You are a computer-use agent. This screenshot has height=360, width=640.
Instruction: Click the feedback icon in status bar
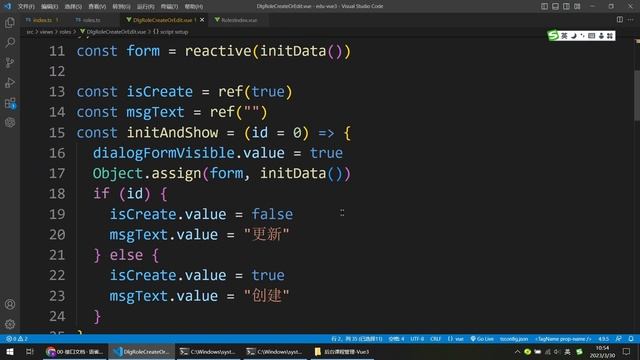point(619,339)
